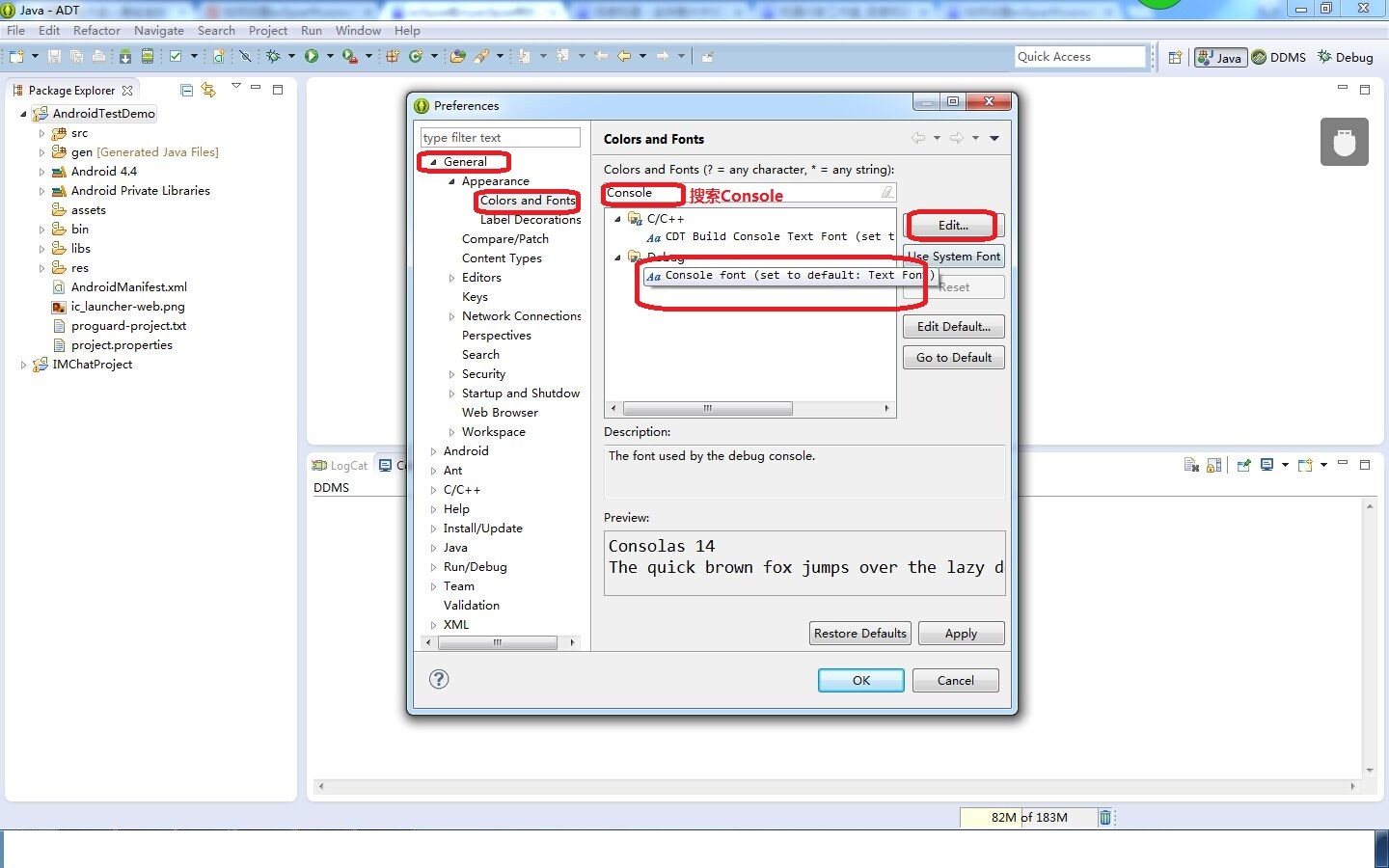Open the Run configurations dropdown arrow
1389x868 pixels.
tap(330, 57)
